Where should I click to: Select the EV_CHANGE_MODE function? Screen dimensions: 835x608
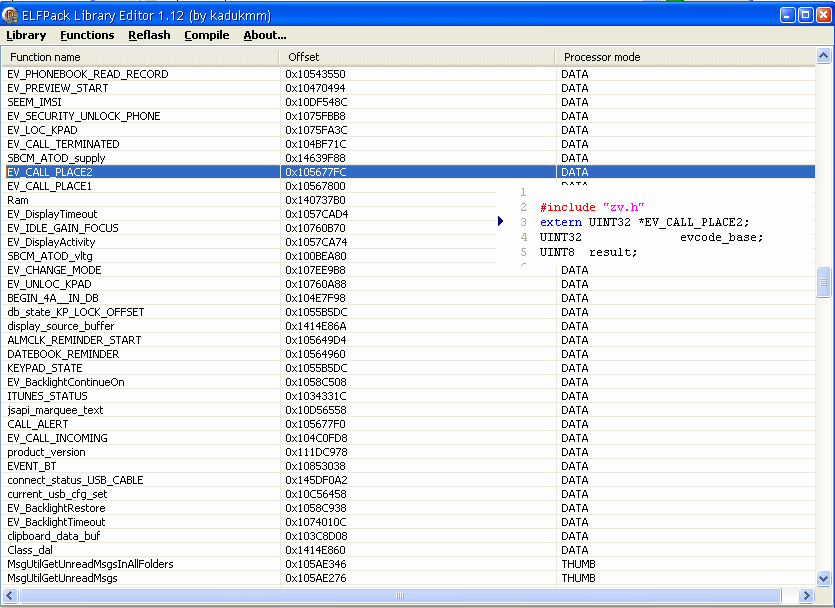pos(408,270)
